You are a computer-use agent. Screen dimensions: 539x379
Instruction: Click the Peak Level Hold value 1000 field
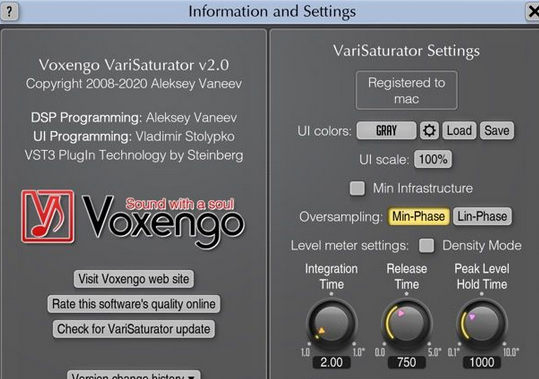pos(482,362)
